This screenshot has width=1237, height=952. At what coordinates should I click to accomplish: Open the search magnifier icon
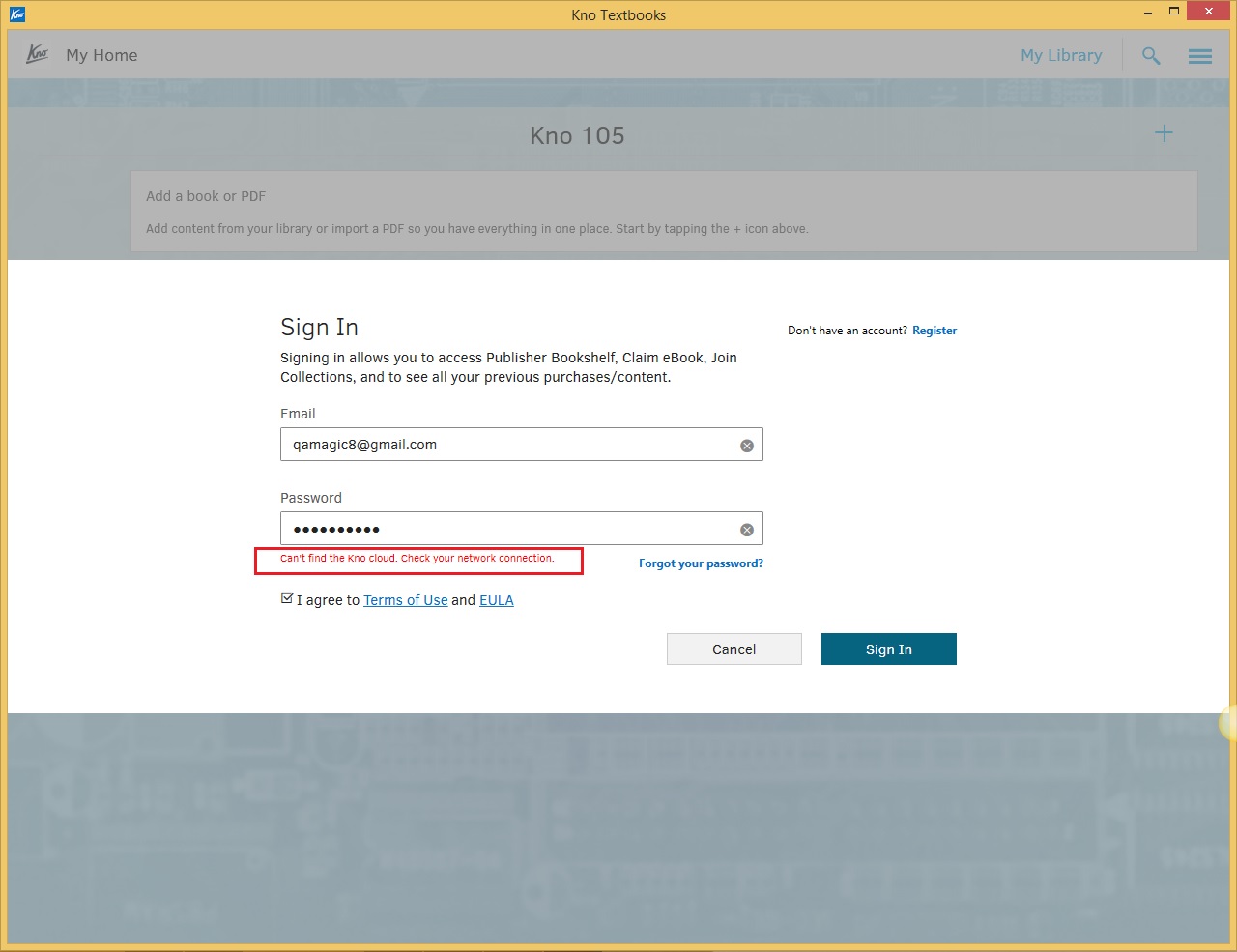pyautogui.click(x=1151, y=56)
